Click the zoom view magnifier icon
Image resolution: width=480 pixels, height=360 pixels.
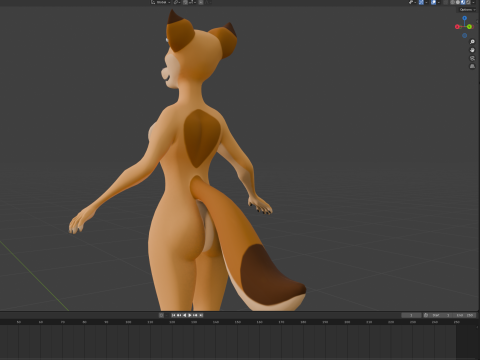pos(472,42)
